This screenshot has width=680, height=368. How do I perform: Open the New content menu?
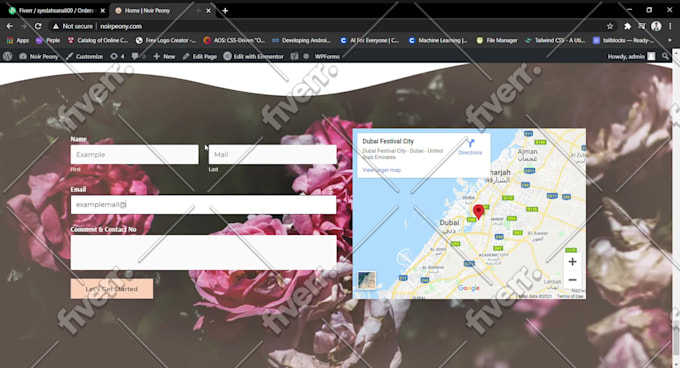[x=164, y=56]
